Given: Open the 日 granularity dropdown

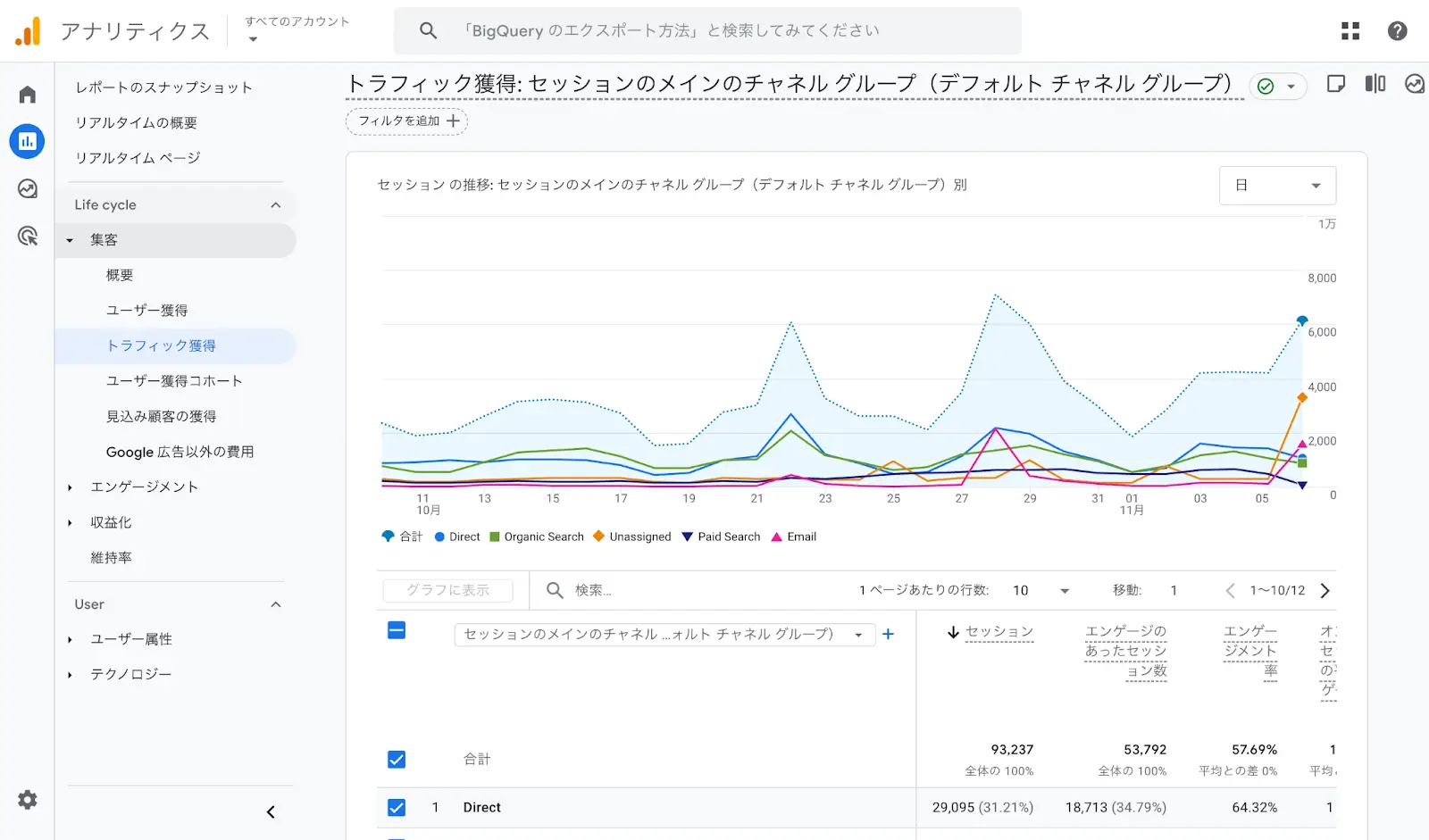Looking at the screenshot, I should pos(1277,186).
